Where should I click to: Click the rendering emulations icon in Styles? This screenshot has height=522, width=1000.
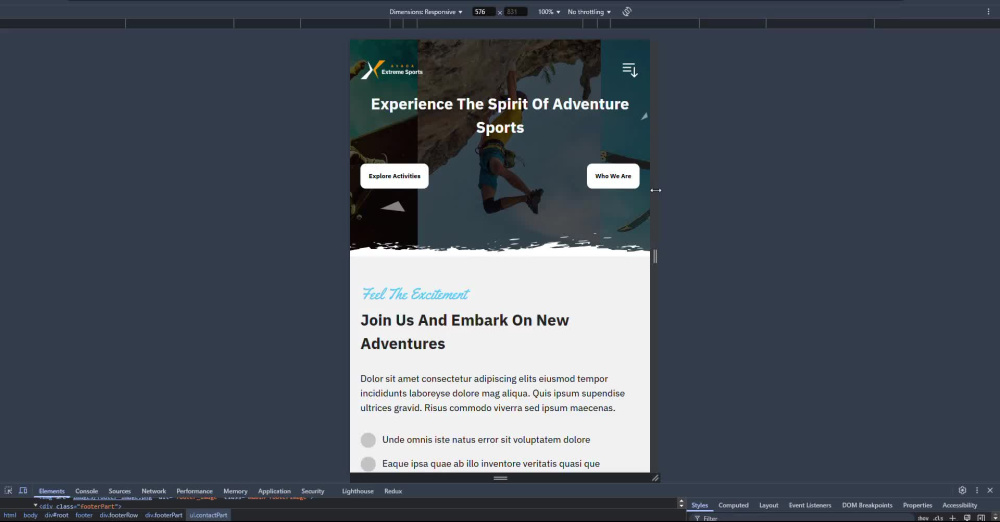coord(967,518)
